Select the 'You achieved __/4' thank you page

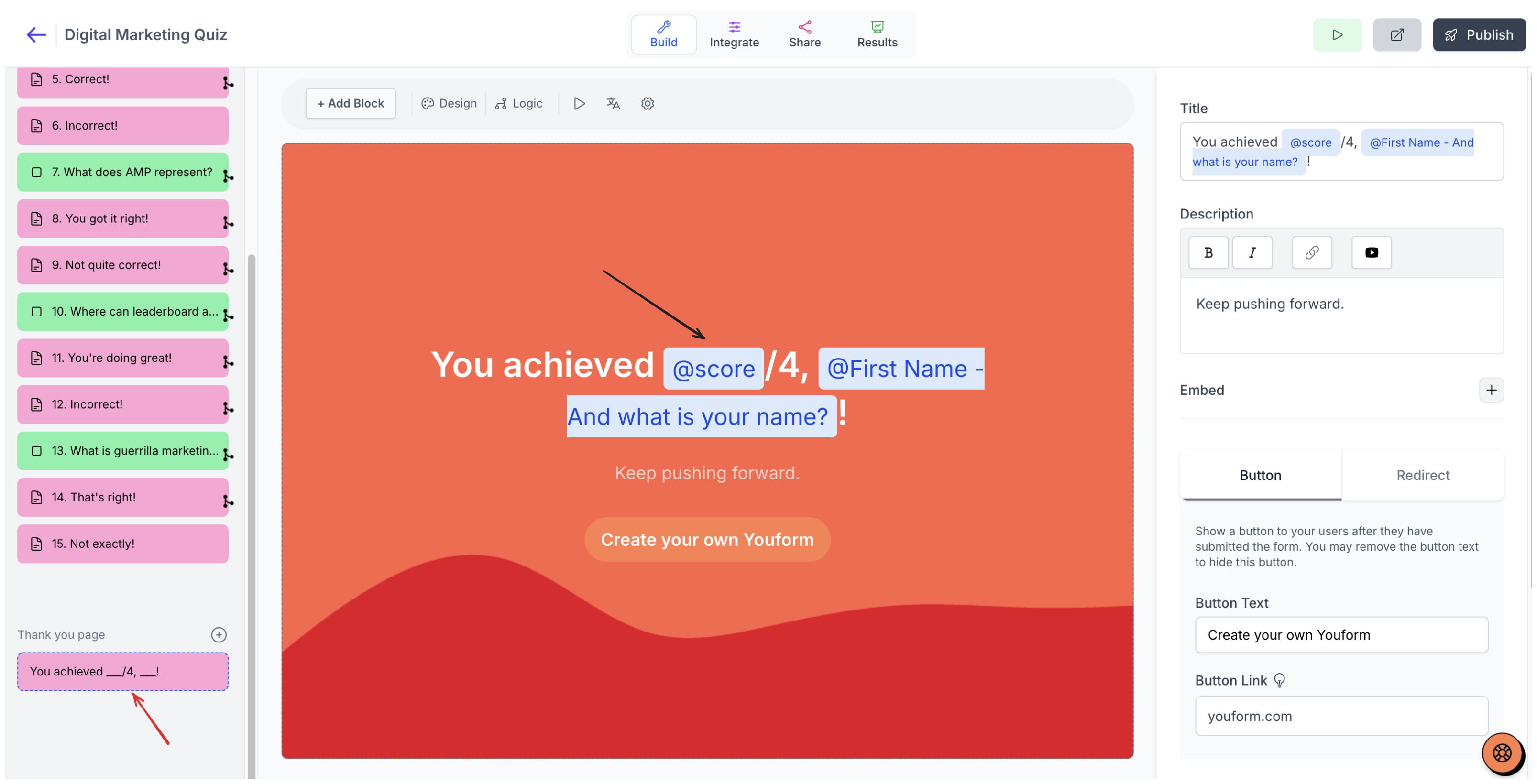122,672
